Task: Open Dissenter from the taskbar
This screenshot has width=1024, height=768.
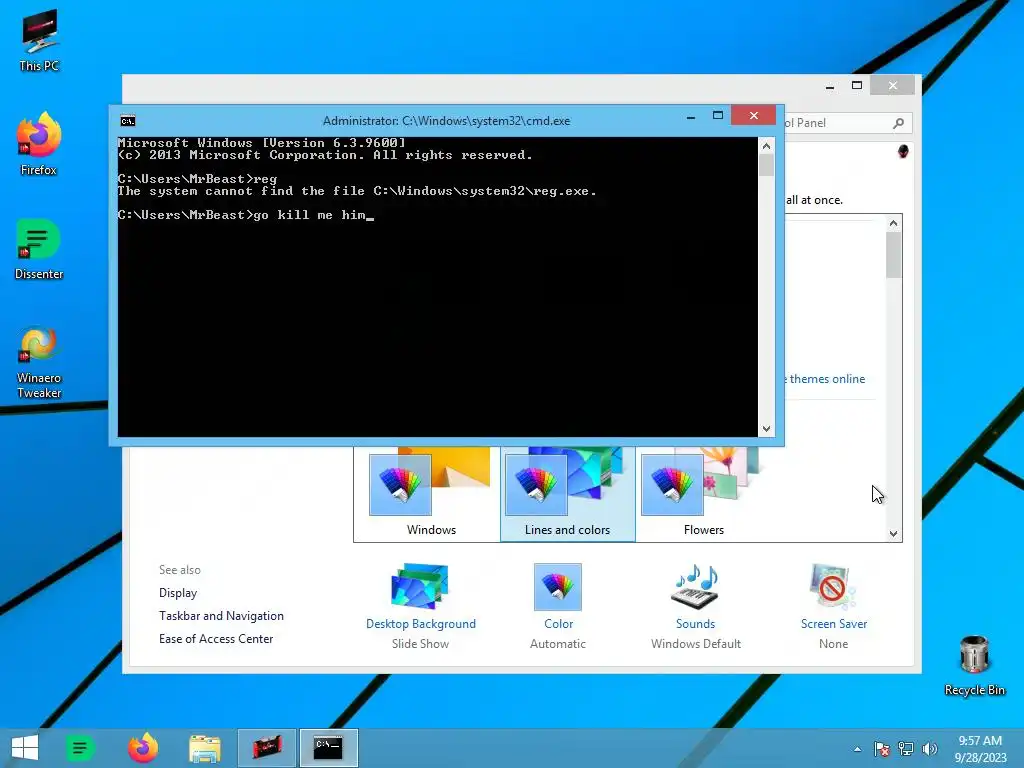Action: coord(80,748)
